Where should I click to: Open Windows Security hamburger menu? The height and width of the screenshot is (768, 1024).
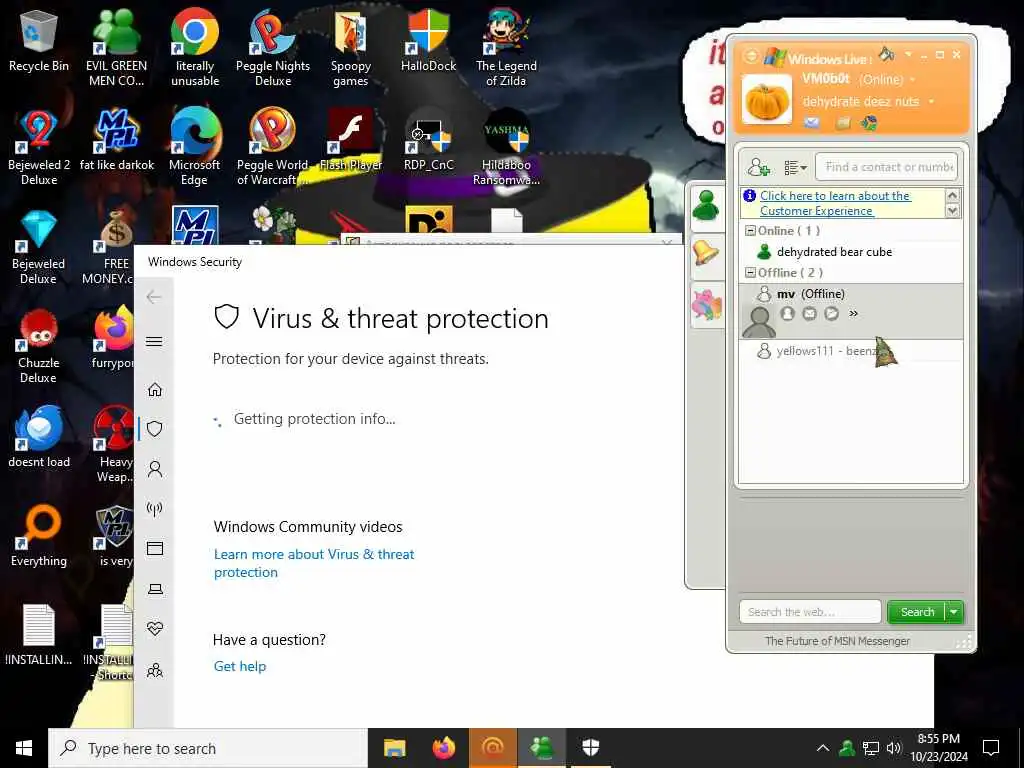pos(154,342)
